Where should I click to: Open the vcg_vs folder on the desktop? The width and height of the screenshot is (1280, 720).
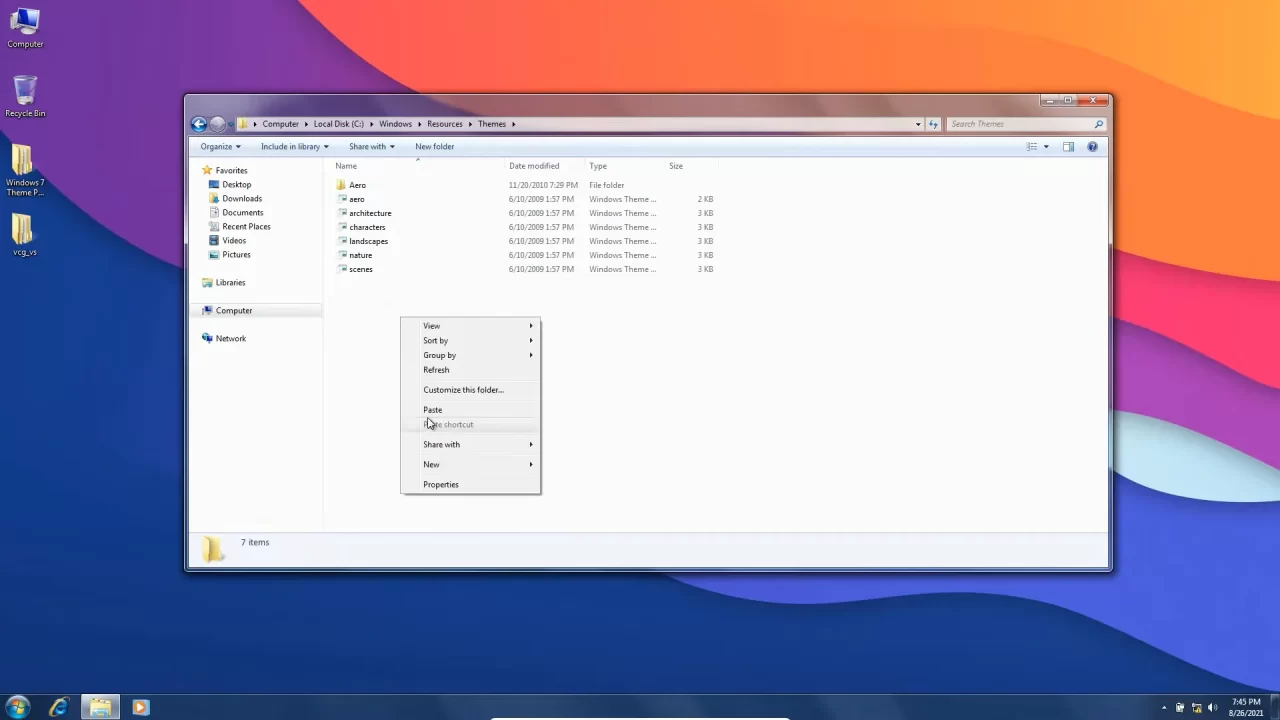[25, 235]
